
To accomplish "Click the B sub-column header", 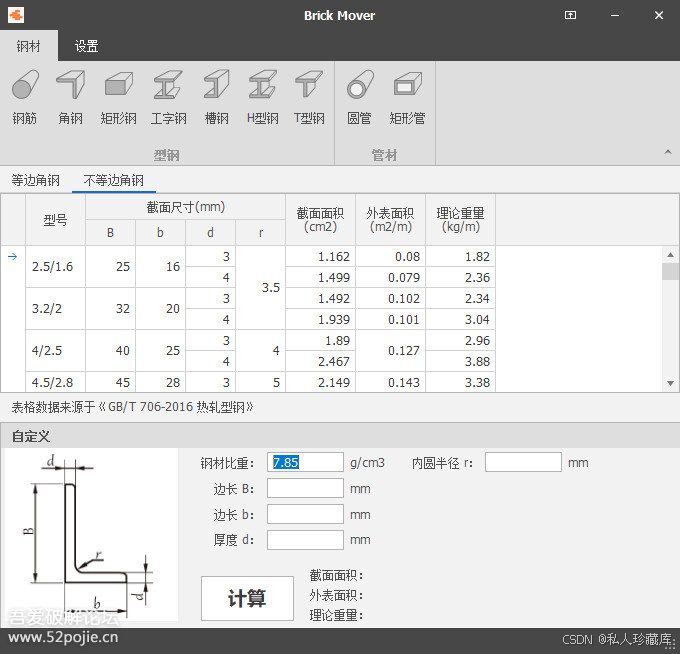I will (x=111, y=233).
